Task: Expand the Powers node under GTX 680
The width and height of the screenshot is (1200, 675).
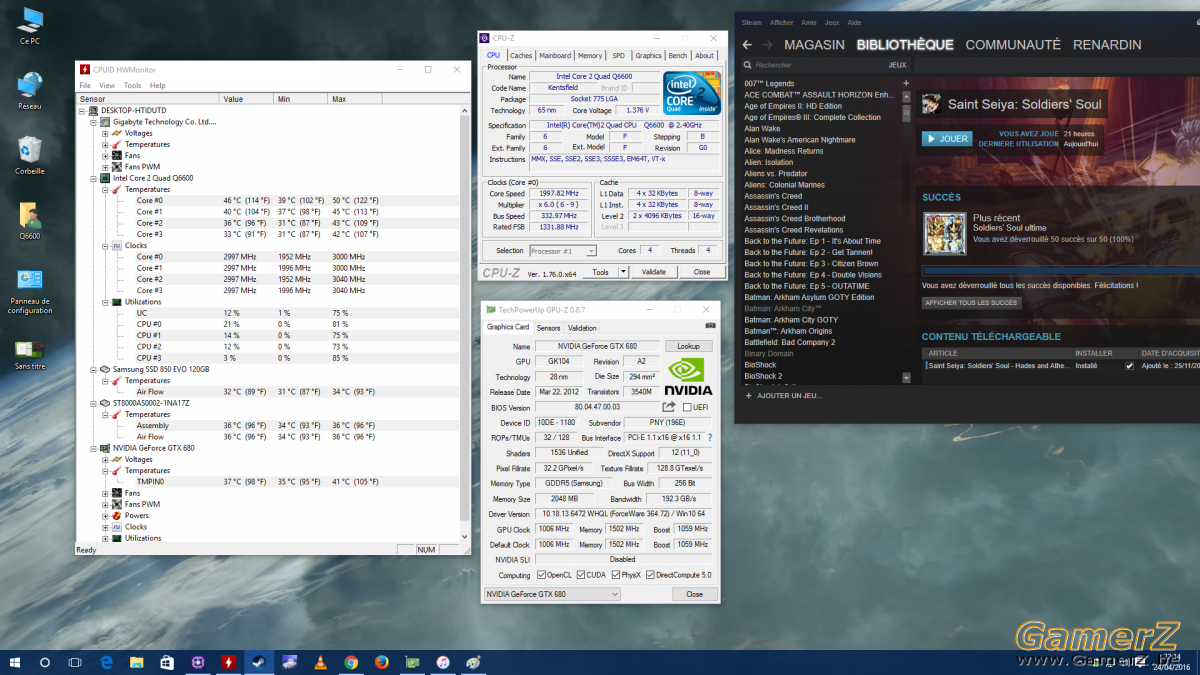Action: (105, 515)
